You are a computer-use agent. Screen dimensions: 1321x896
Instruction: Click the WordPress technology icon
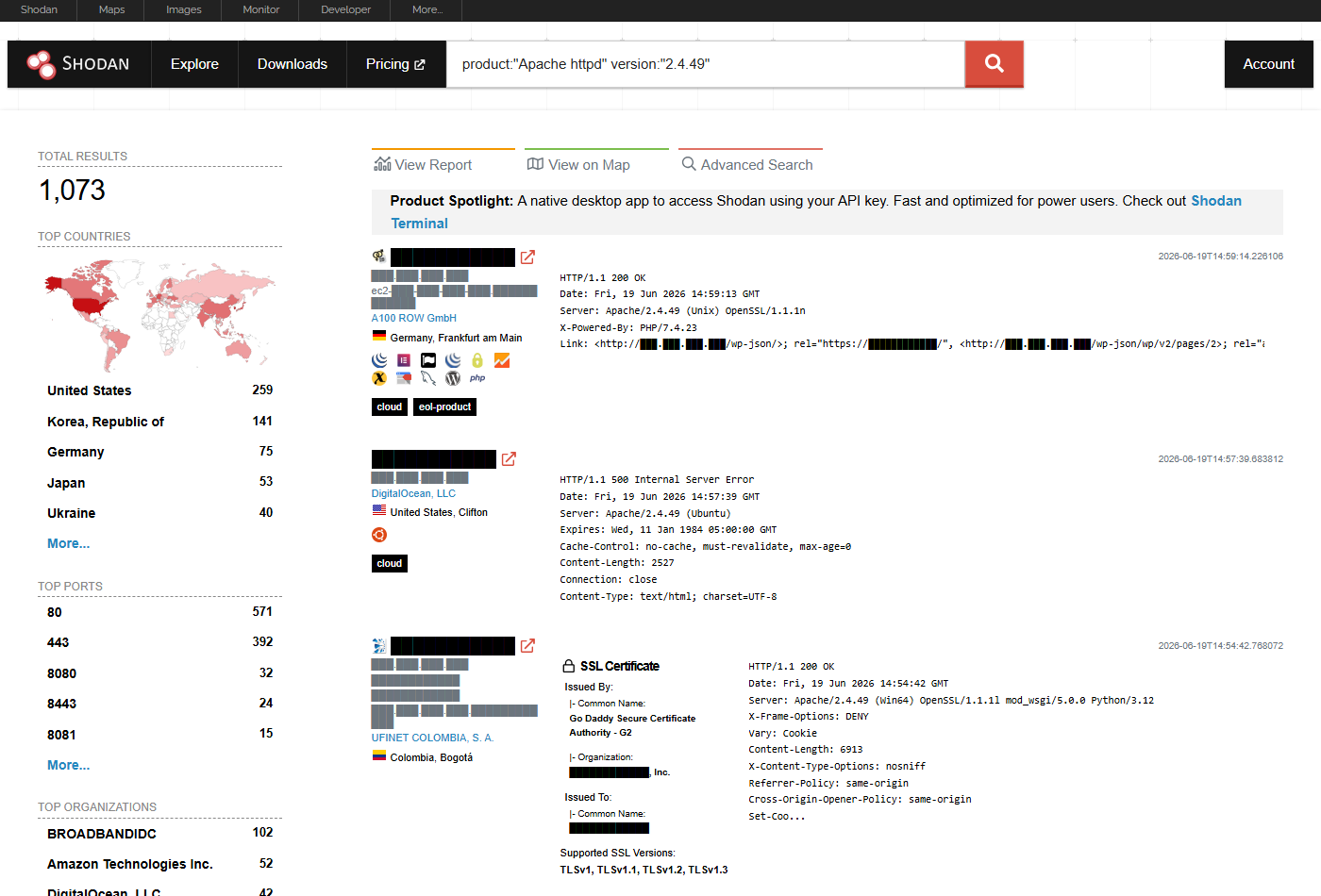453,378
